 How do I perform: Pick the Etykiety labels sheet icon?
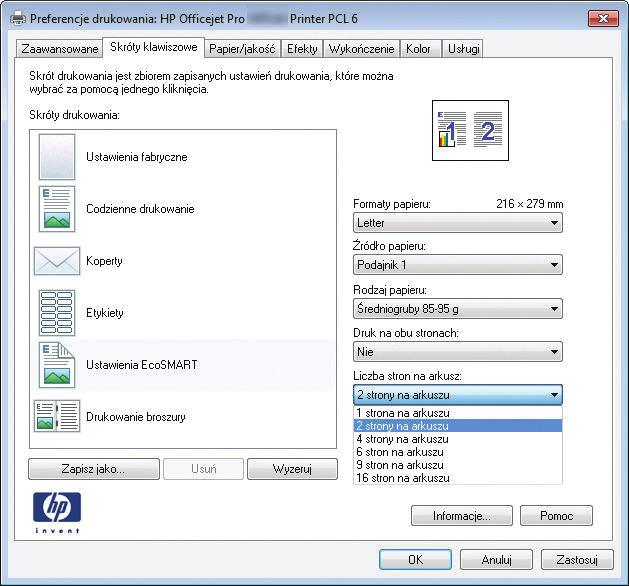click(57, 313)
